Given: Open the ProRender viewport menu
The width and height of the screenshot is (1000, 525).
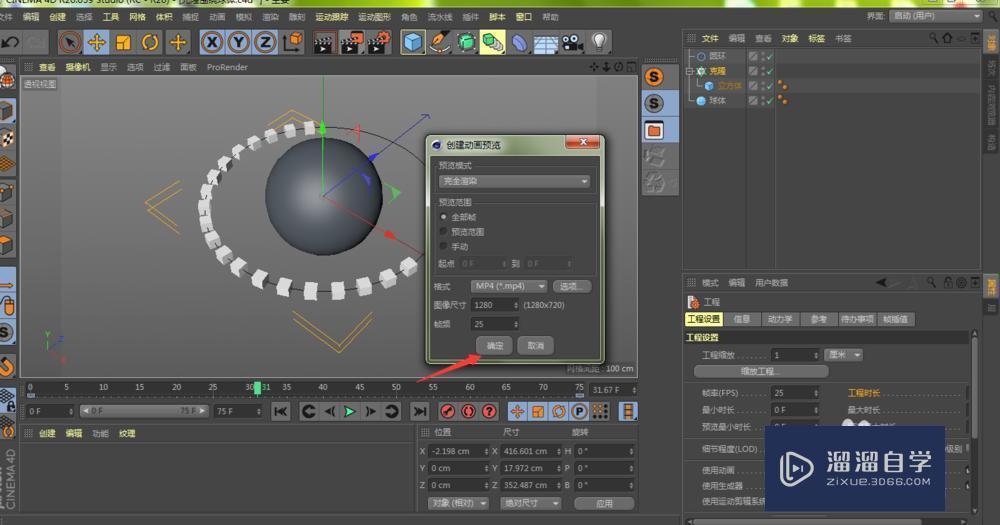Looking at the screenshot, I should pyautogui.click(x=227, y=67).
